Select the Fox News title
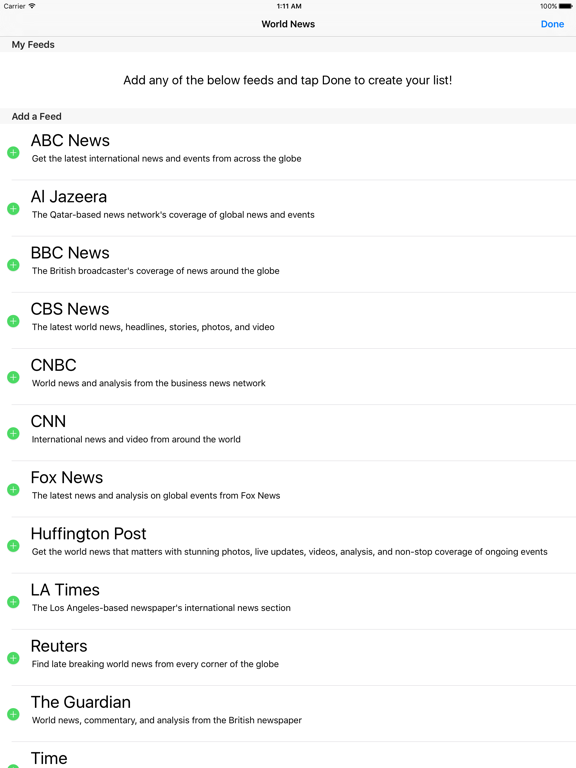This screenshot has width=576, height=768. (x=67, y=478)
